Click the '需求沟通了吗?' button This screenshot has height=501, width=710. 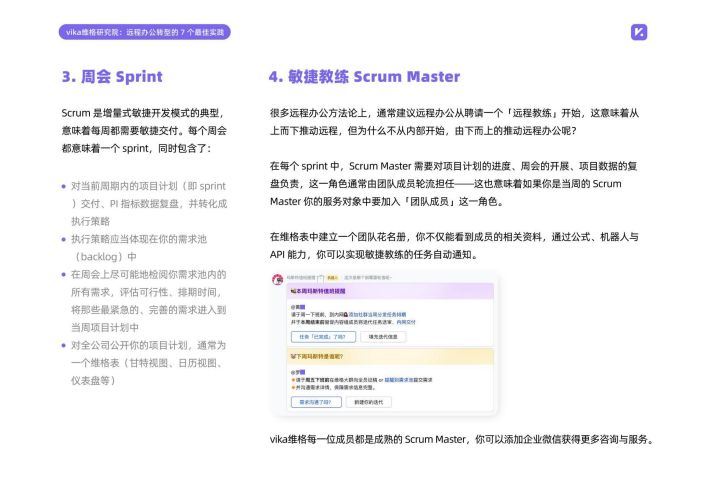[316, 402]
